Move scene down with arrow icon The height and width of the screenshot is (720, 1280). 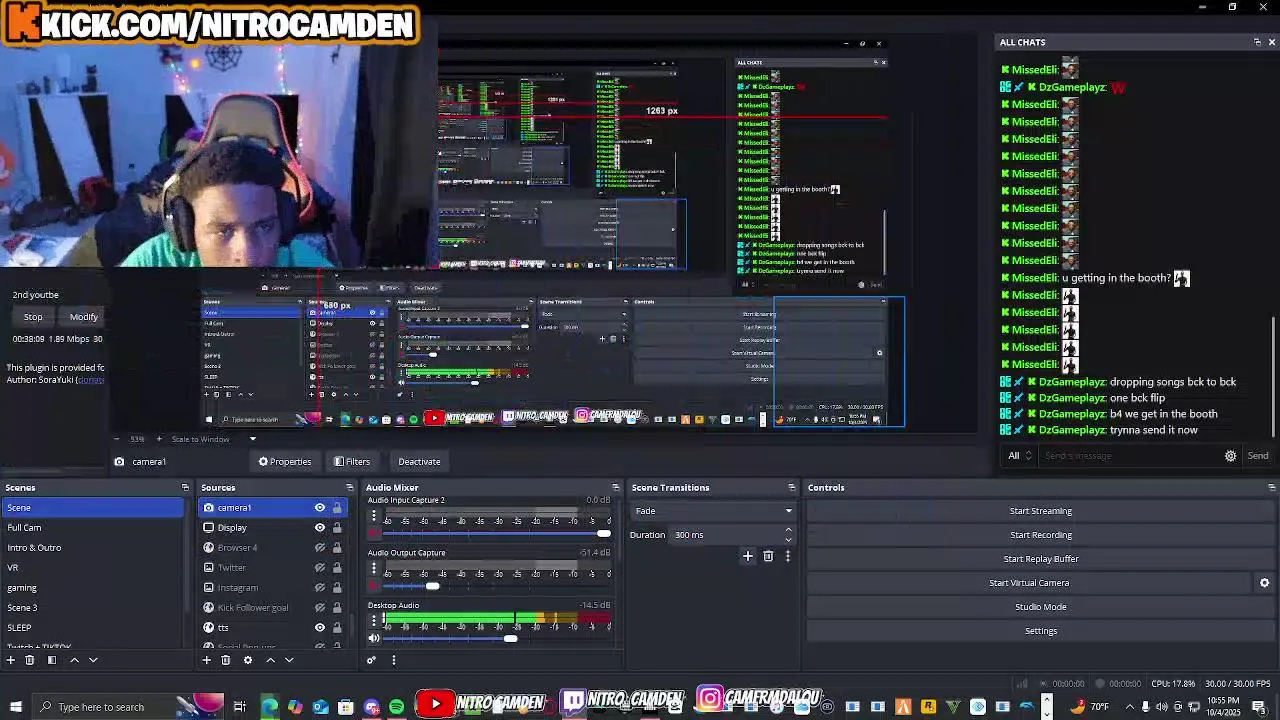pyautogui.click(x=93, y=660)
